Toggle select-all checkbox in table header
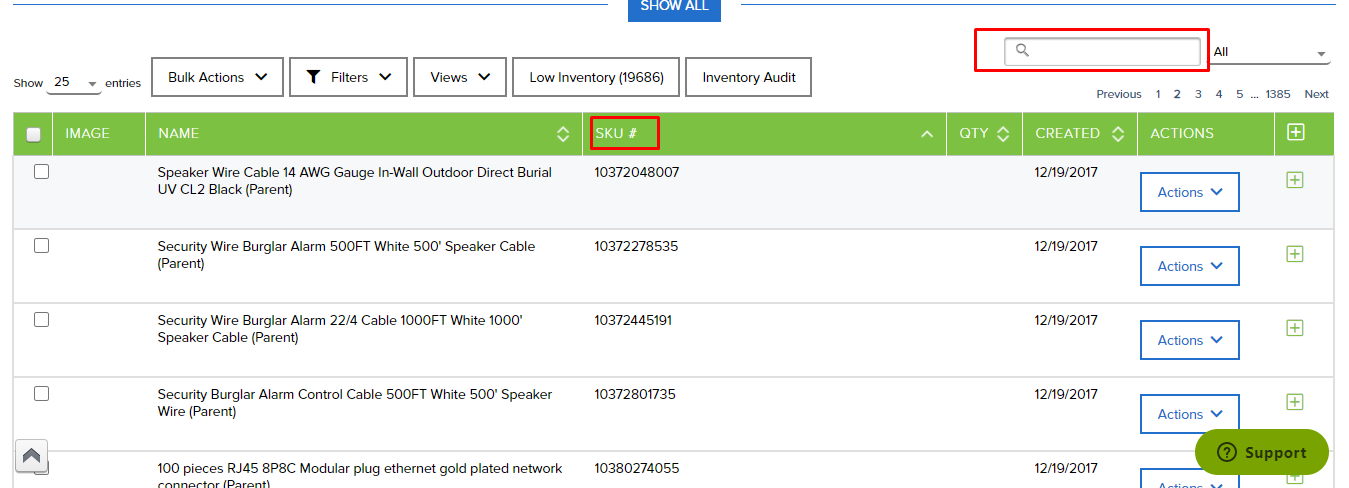1349x488 pixels. [33, 134]
